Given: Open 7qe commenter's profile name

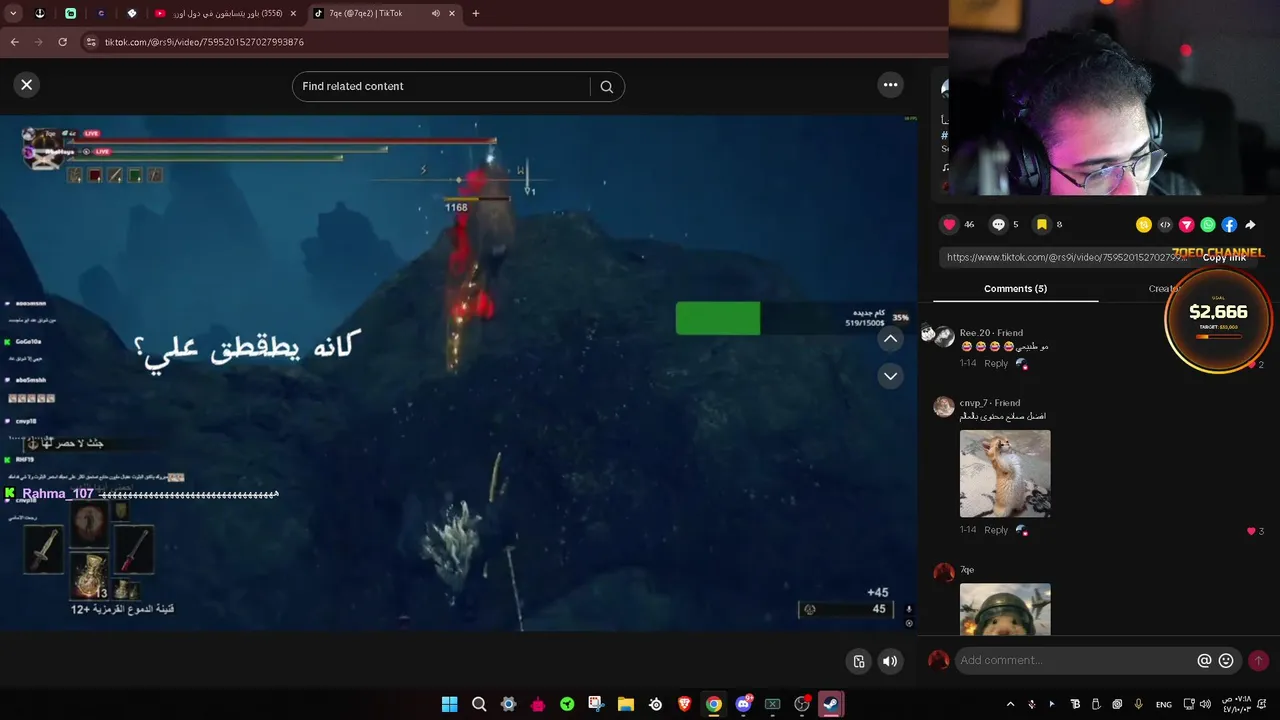Looking at the screenshot, I should pyautogui.click(x=967, y=570).
